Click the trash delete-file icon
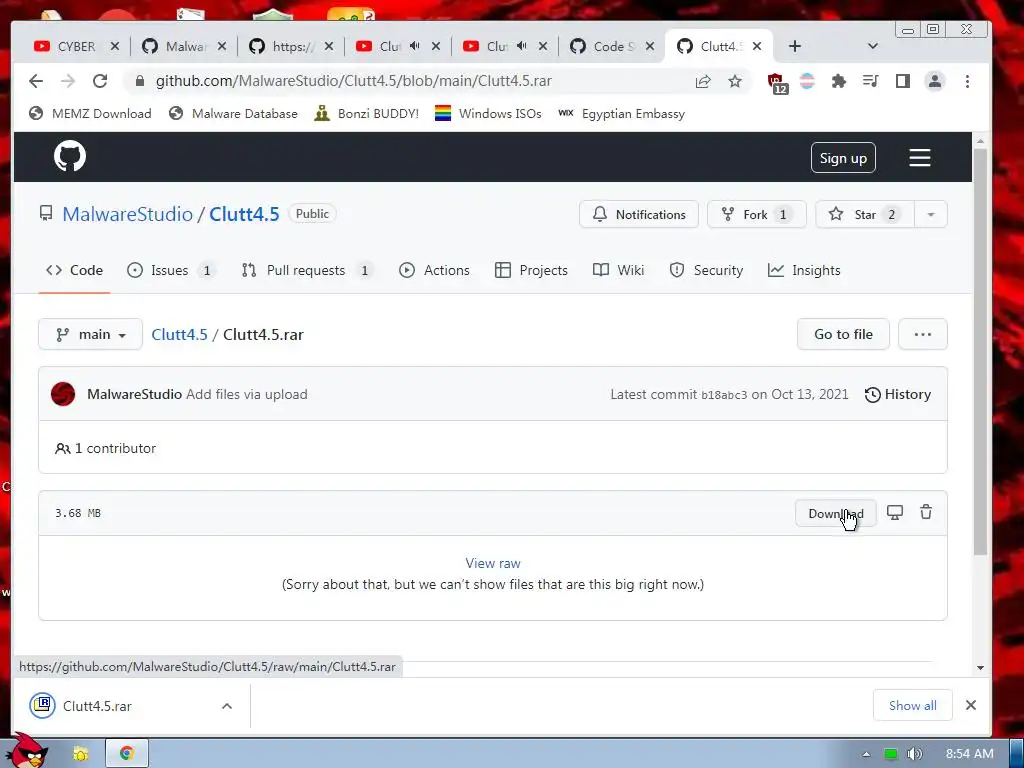 pyautogui.click(x=926, y=513)
